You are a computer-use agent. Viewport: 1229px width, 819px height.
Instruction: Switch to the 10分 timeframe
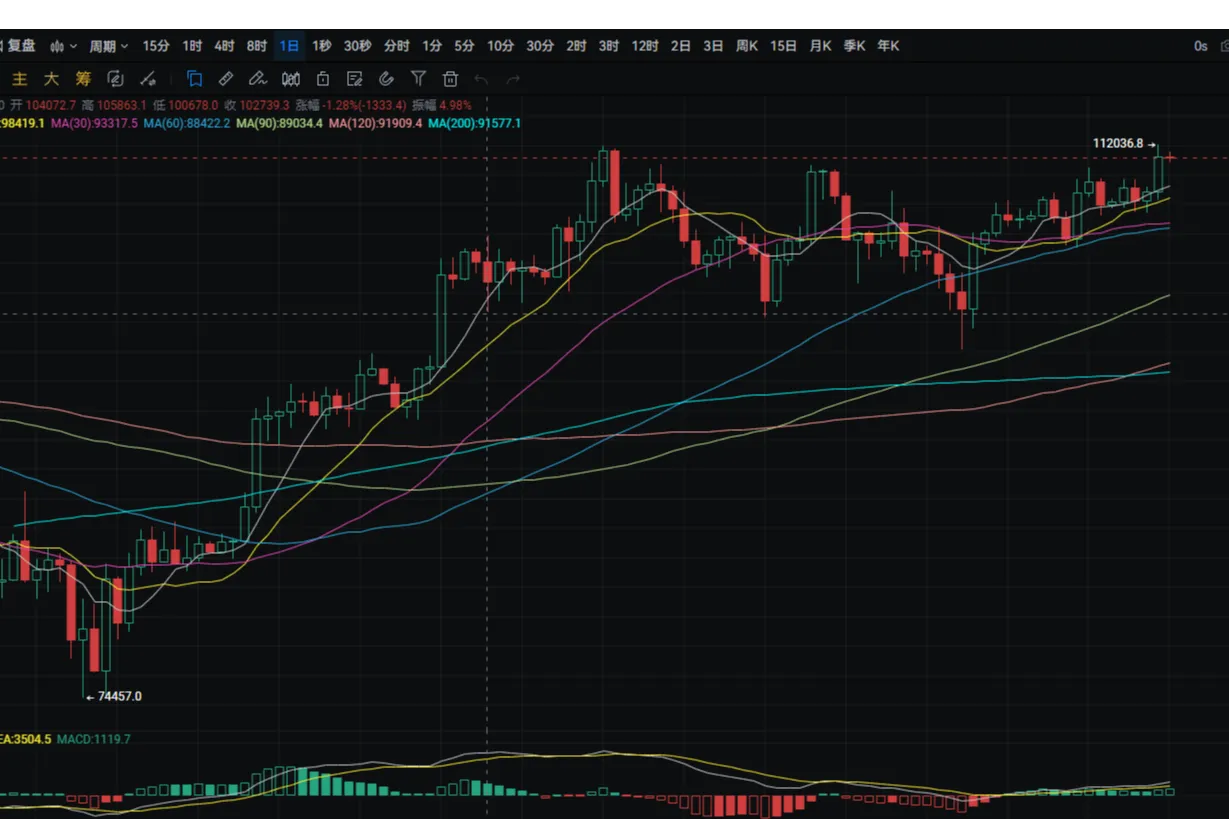pos(500,46)
